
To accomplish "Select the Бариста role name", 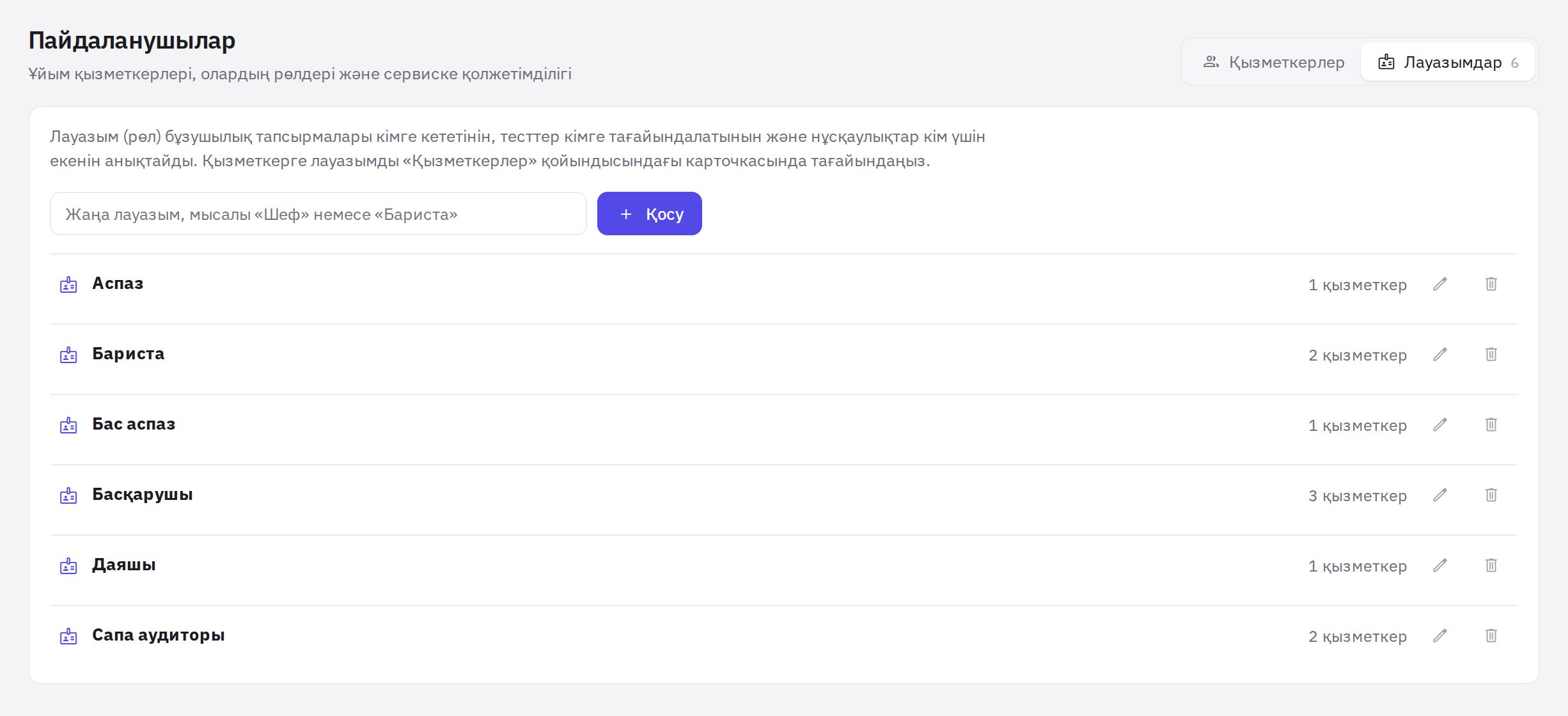I will tap(128, 354).
